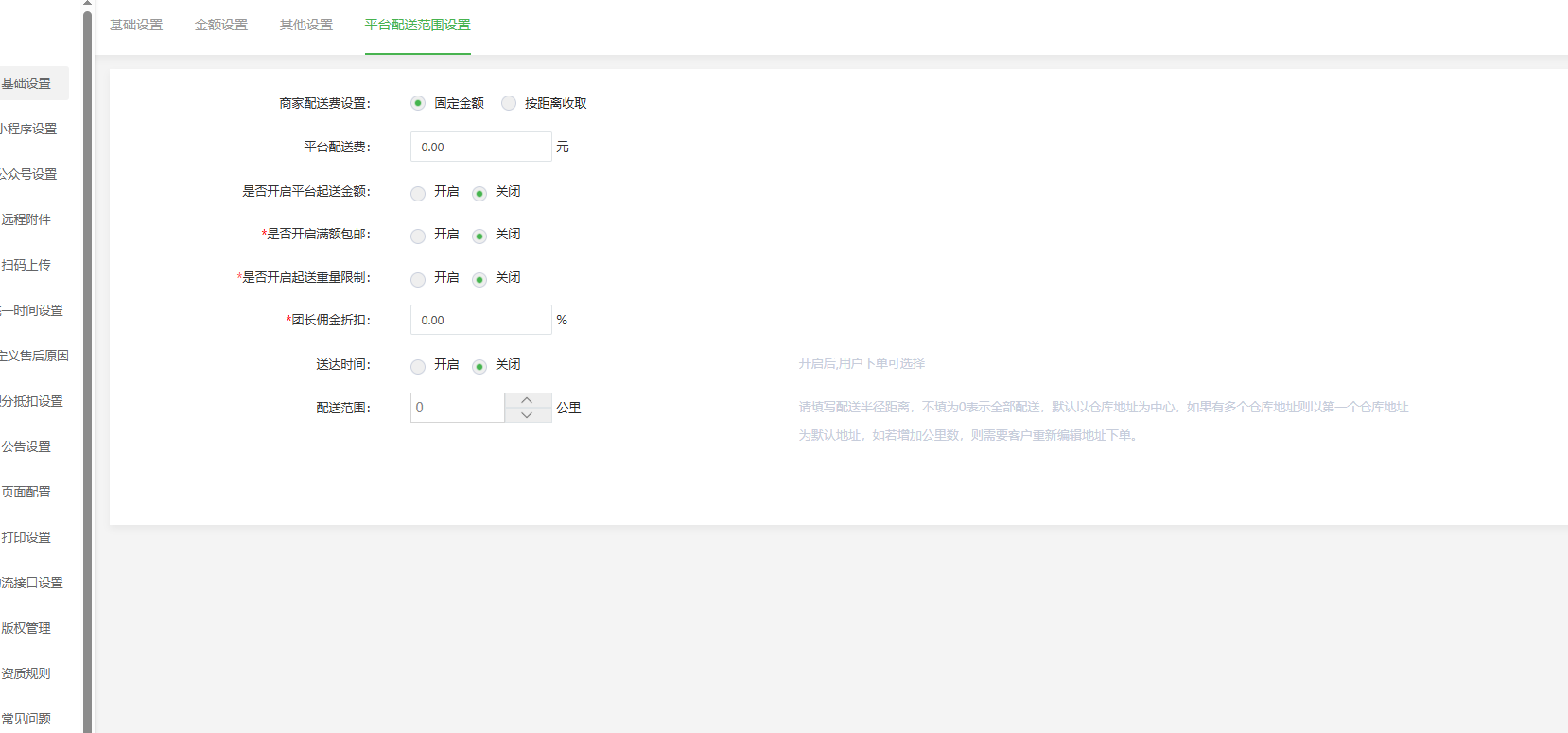Open 远程附件 in the sidebar
This screenshot has width=1568, height=733.
pyautogui.click(x=26, y=219)
